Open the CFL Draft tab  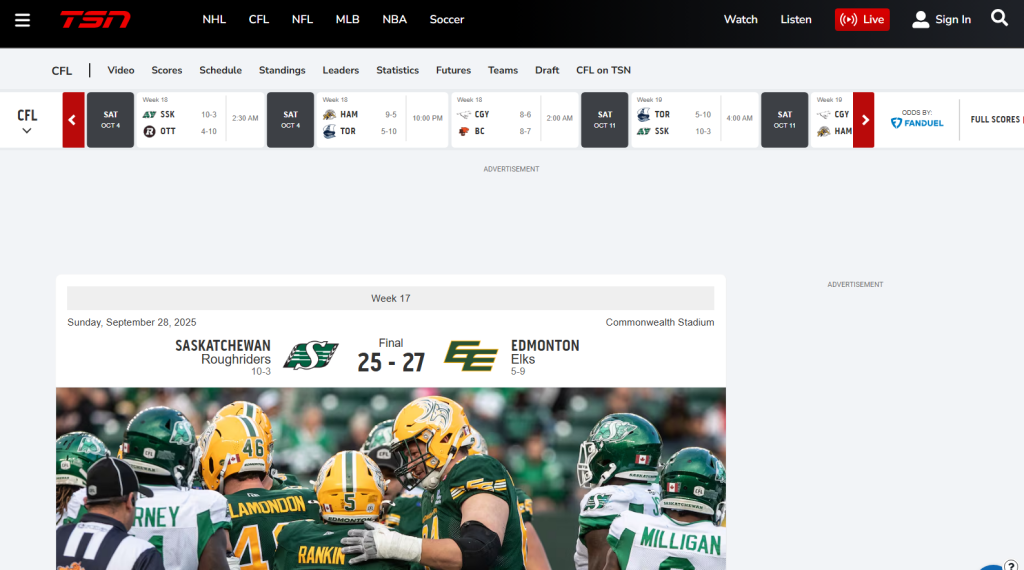click(547, 70)
